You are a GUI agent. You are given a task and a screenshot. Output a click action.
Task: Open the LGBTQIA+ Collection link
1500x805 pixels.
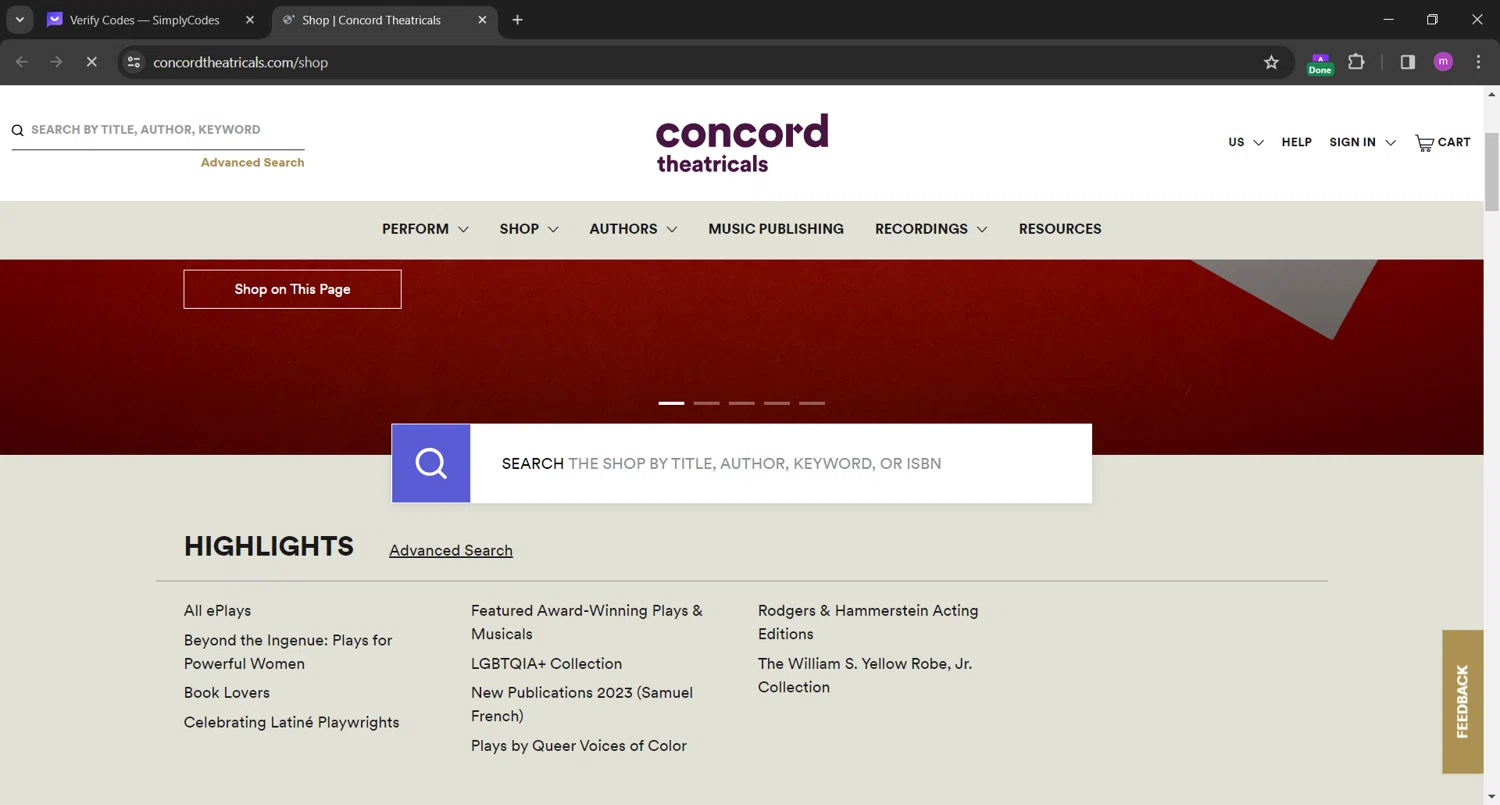point(546,664)
